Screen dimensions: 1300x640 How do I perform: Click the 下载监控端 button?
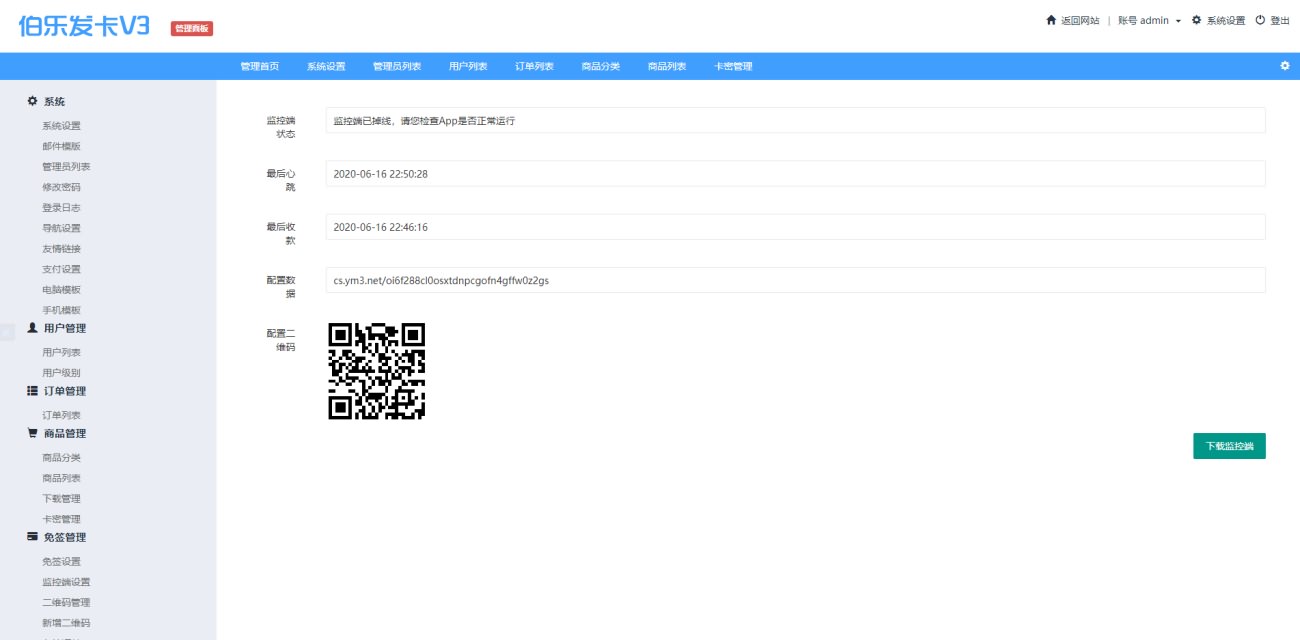[1229, 446]
